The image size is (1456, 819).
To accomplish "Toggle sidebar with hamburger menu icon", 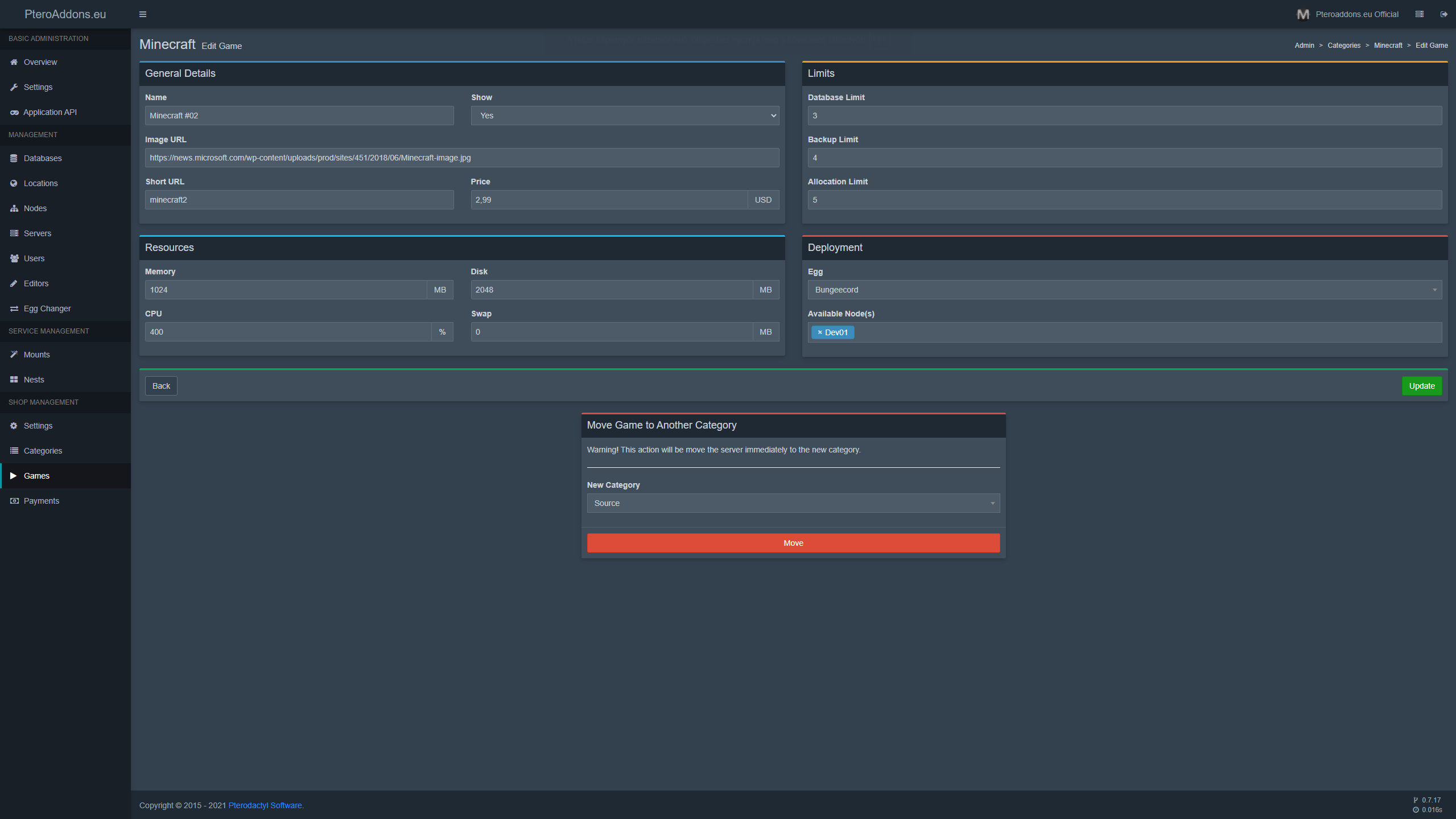I will pyautogui.click(x=143, y=14).
